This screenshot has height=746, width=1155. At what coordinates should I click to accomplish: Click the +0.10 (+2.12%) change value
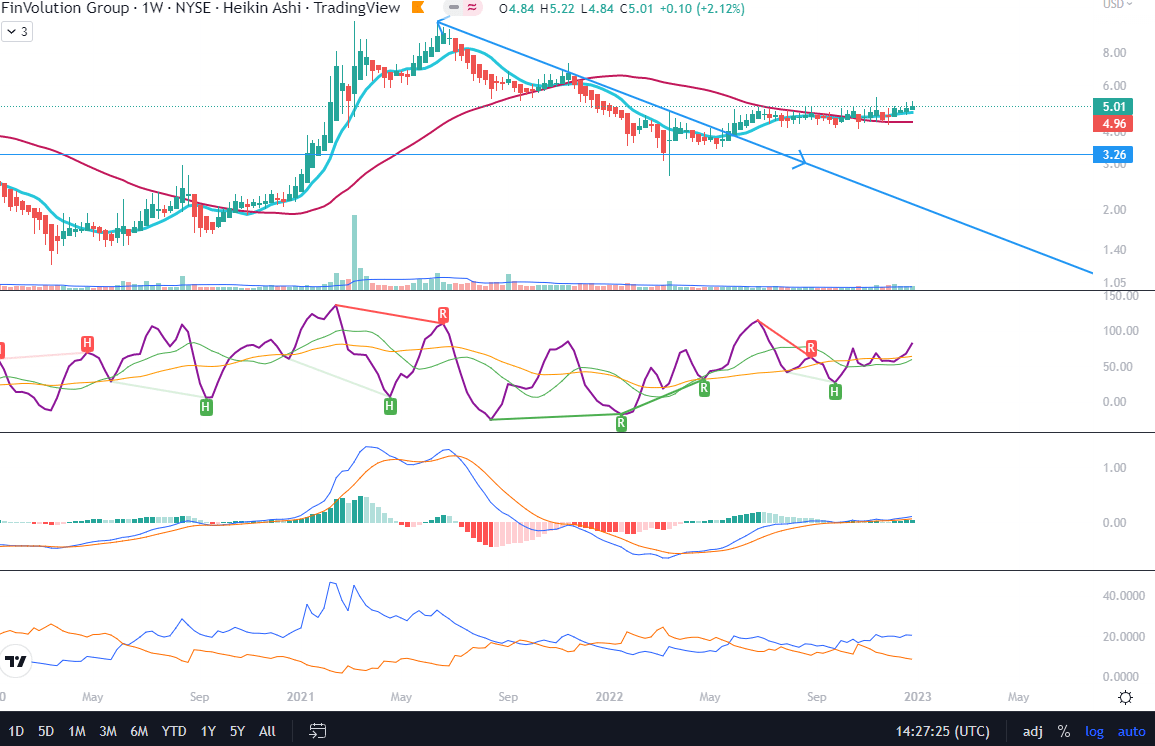click(701, 9)
